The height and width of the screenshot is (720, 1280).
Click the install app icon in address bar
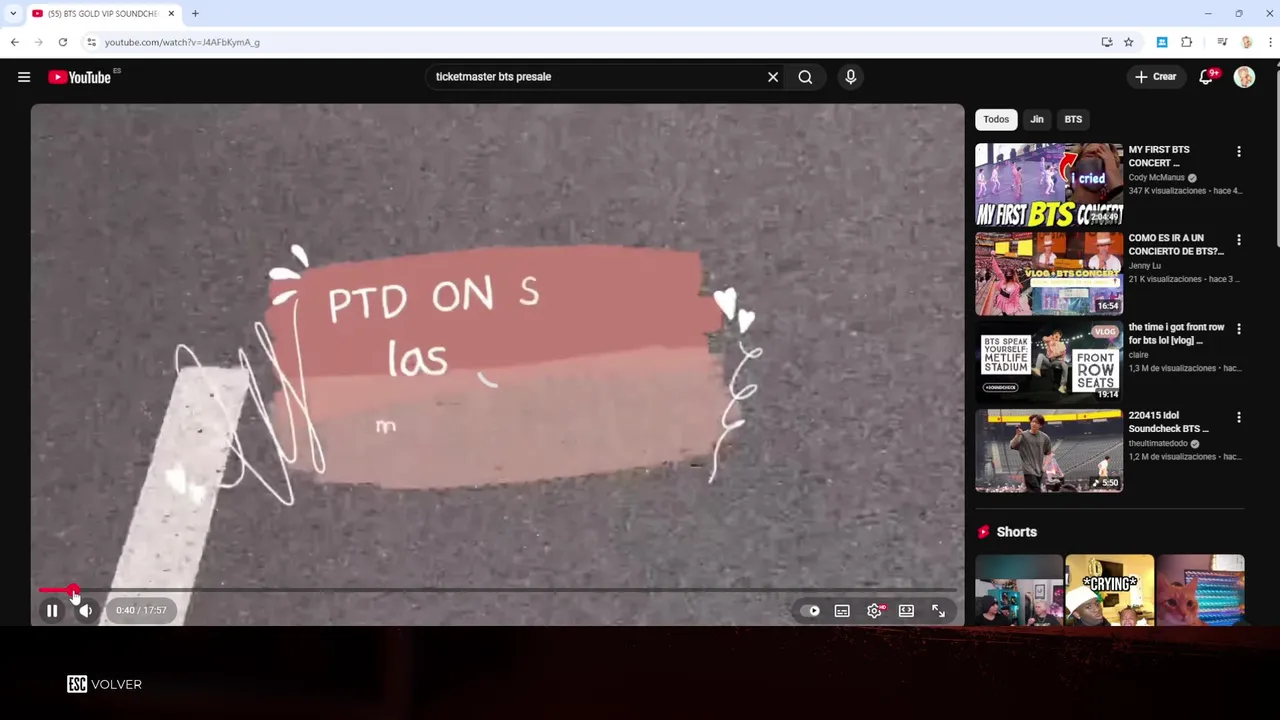(1107, 42)
